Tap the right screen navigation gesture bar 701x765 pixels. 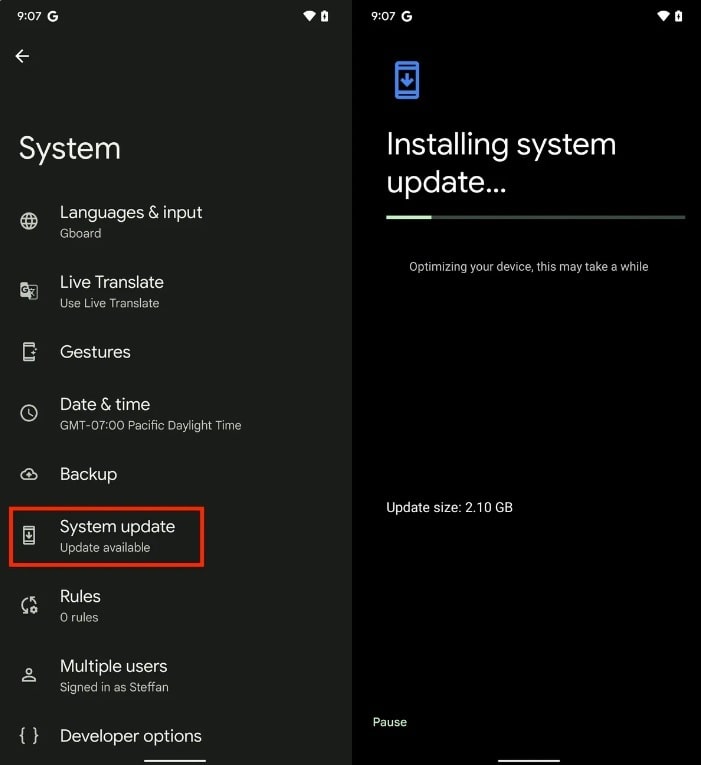click(x=529, y=760)
